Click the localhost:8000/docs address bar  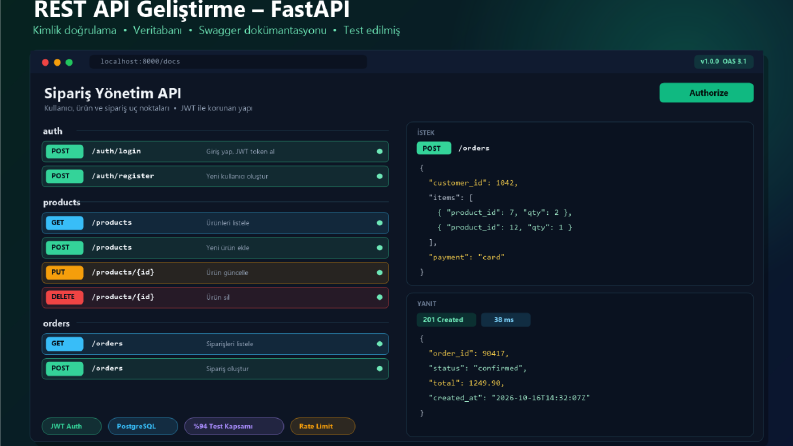pyautogui.click(x=228, y=62)
